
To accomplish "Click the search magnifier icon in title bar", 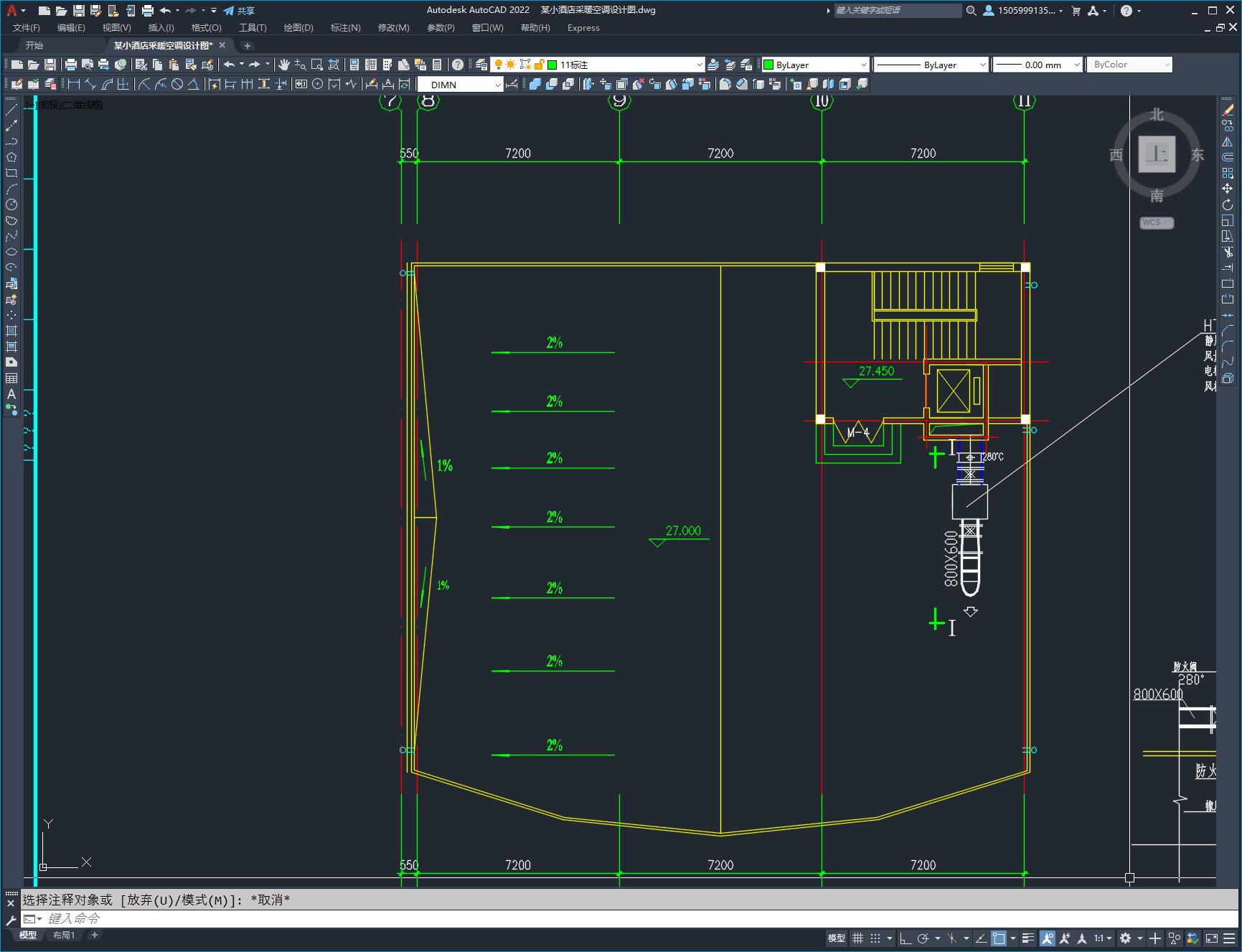I will (972, 11).
